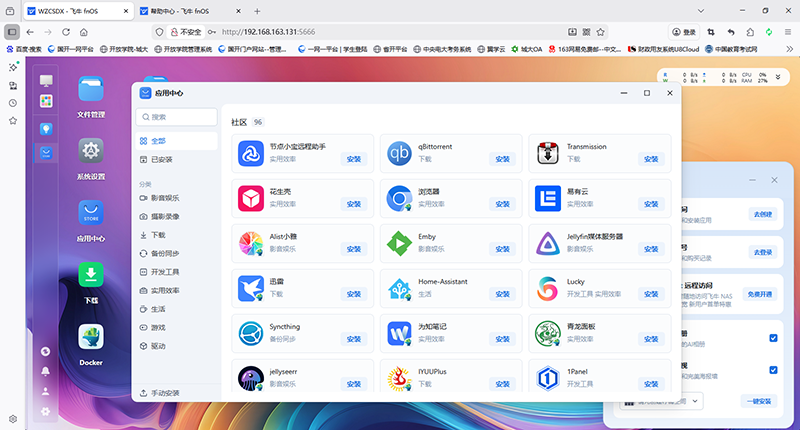Open the 应用中心 STORE desktop icon

[91, 213]
